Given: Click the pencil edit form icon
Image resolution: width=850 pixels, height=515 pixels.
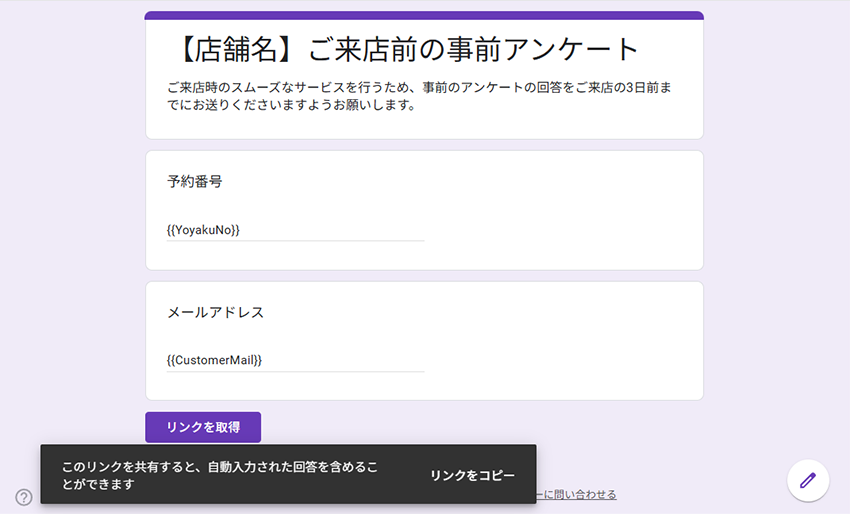Looking at the screenshot, I should pos(808,480).
